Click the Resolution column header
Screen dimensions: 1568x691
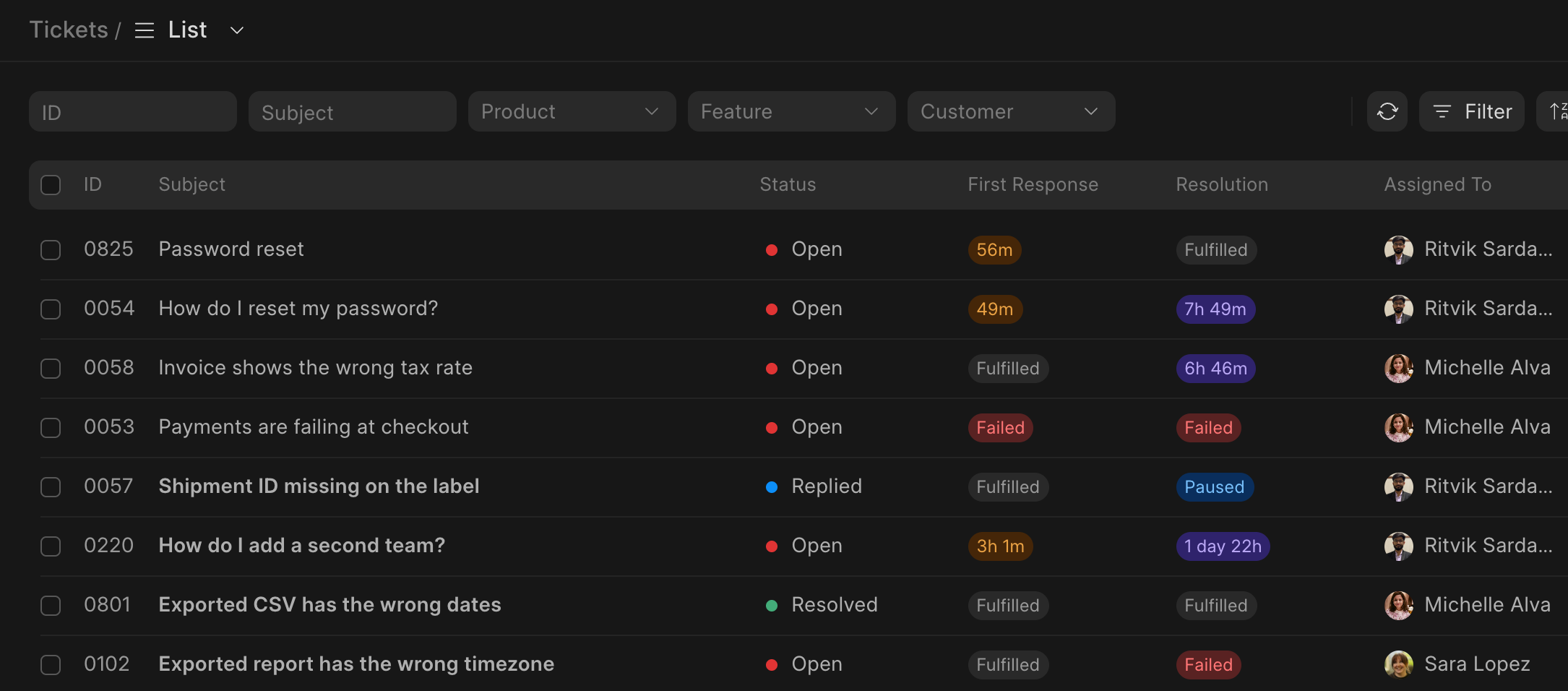point(1222,184)
